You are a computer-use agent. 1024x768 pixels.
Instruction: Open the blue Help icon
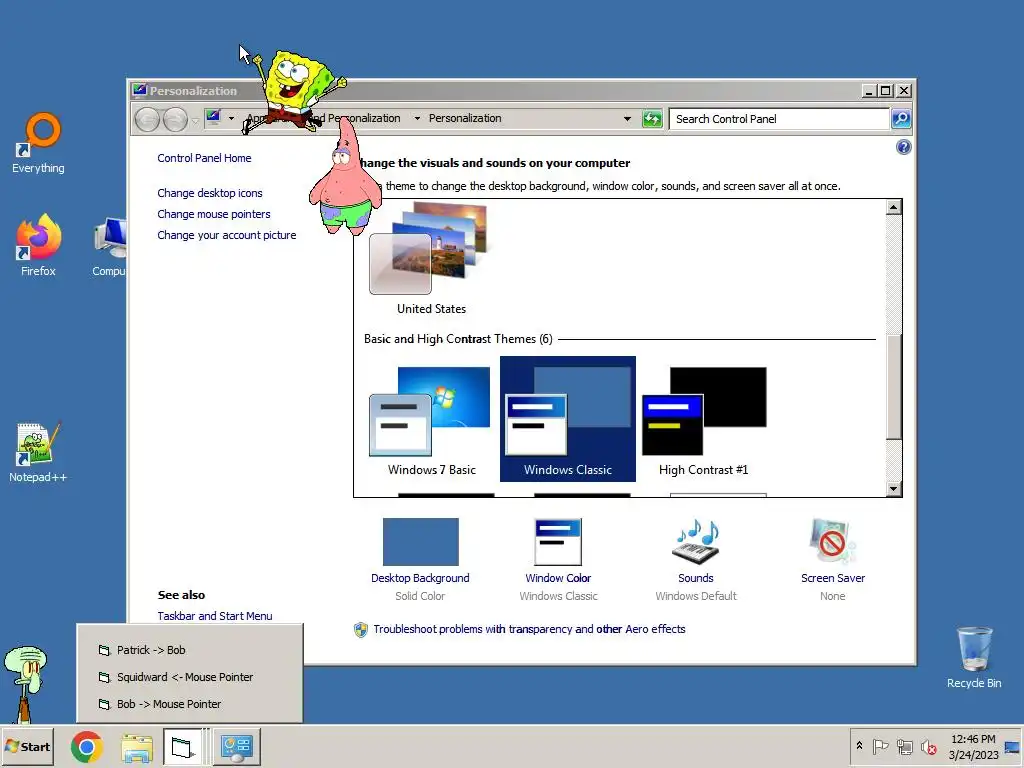pos(903,147)
